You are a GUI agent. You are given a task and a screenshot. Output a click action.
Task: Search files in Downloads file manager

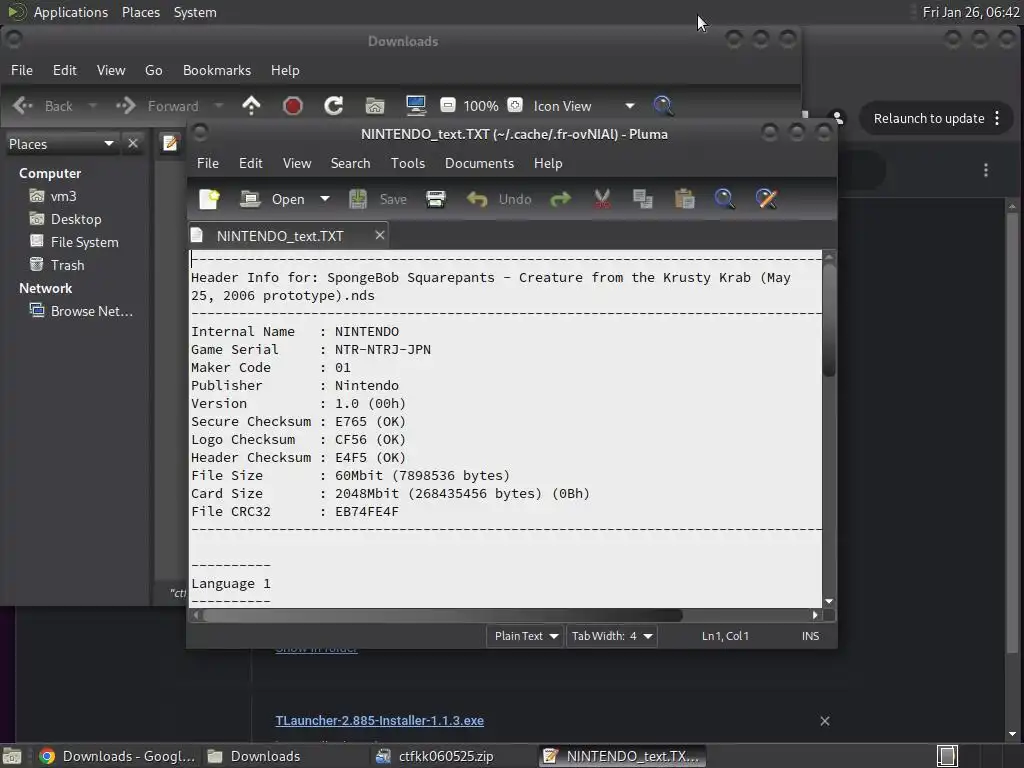[662, 106]
